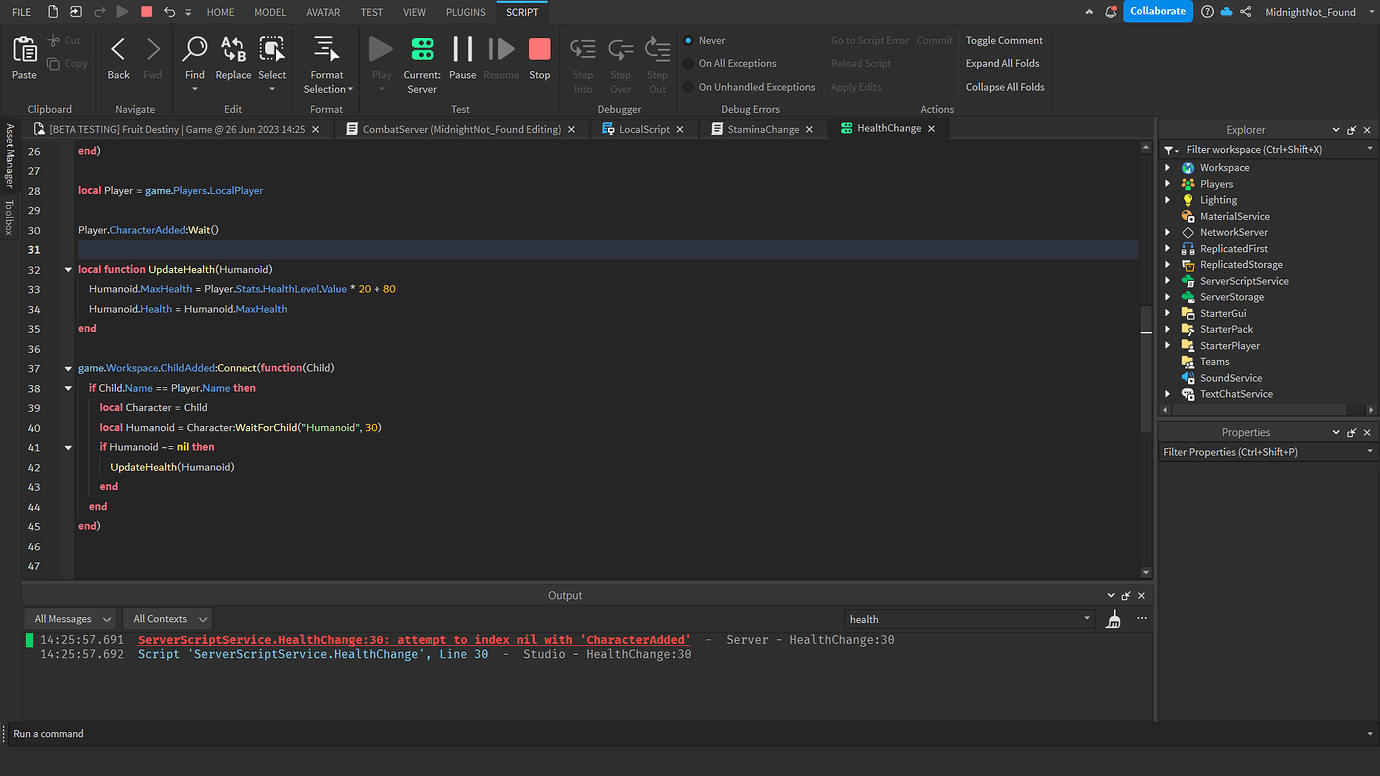Open the All Messages filter dropdown
Image resolution: width=1380 pixels, height=776 pixels.
pos(70,618)
